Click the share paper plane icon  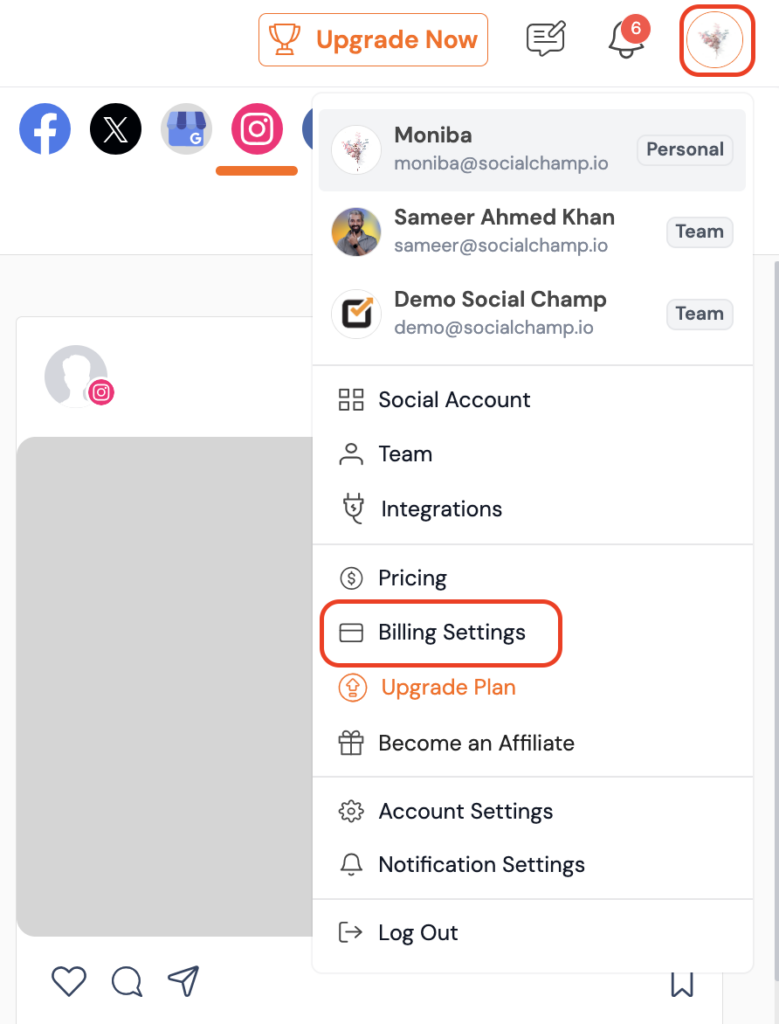(183, 981)
